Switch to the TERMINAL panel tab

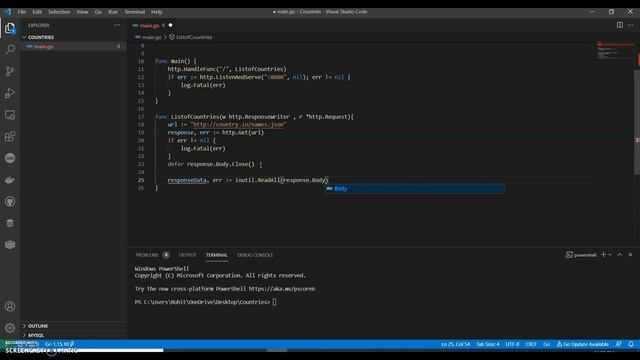(216, 255)
